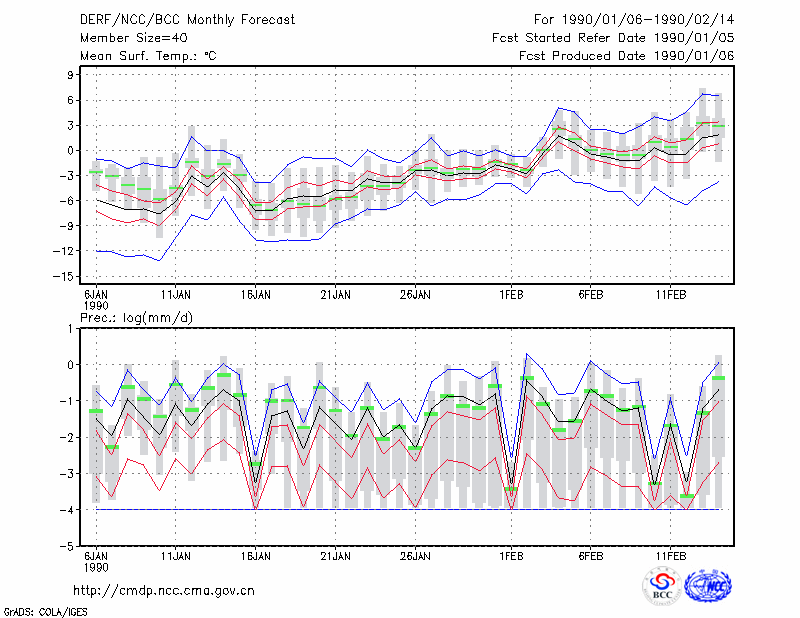Viewport: 800px width, 618px height.
Task: Click 26JAN tick on precipitation chart
Action: point(415,556)
